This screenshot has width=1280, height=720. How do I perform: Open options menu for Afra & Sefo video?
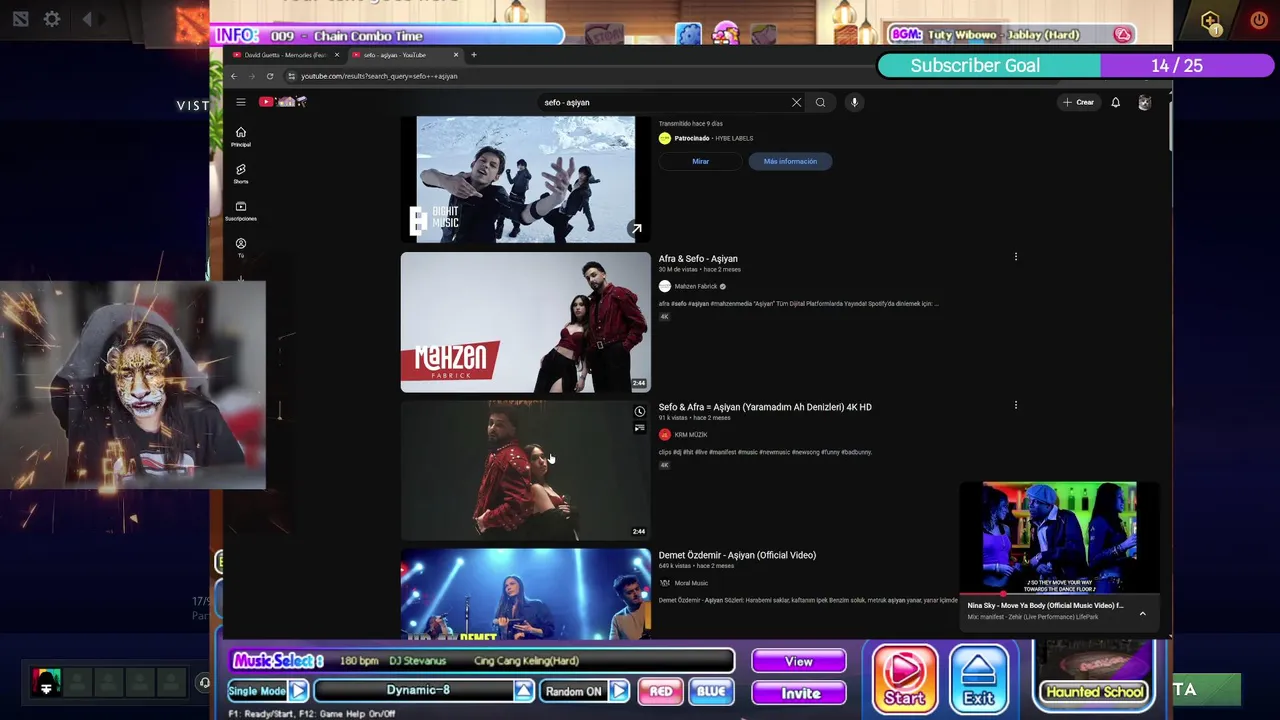(1016, 257)
